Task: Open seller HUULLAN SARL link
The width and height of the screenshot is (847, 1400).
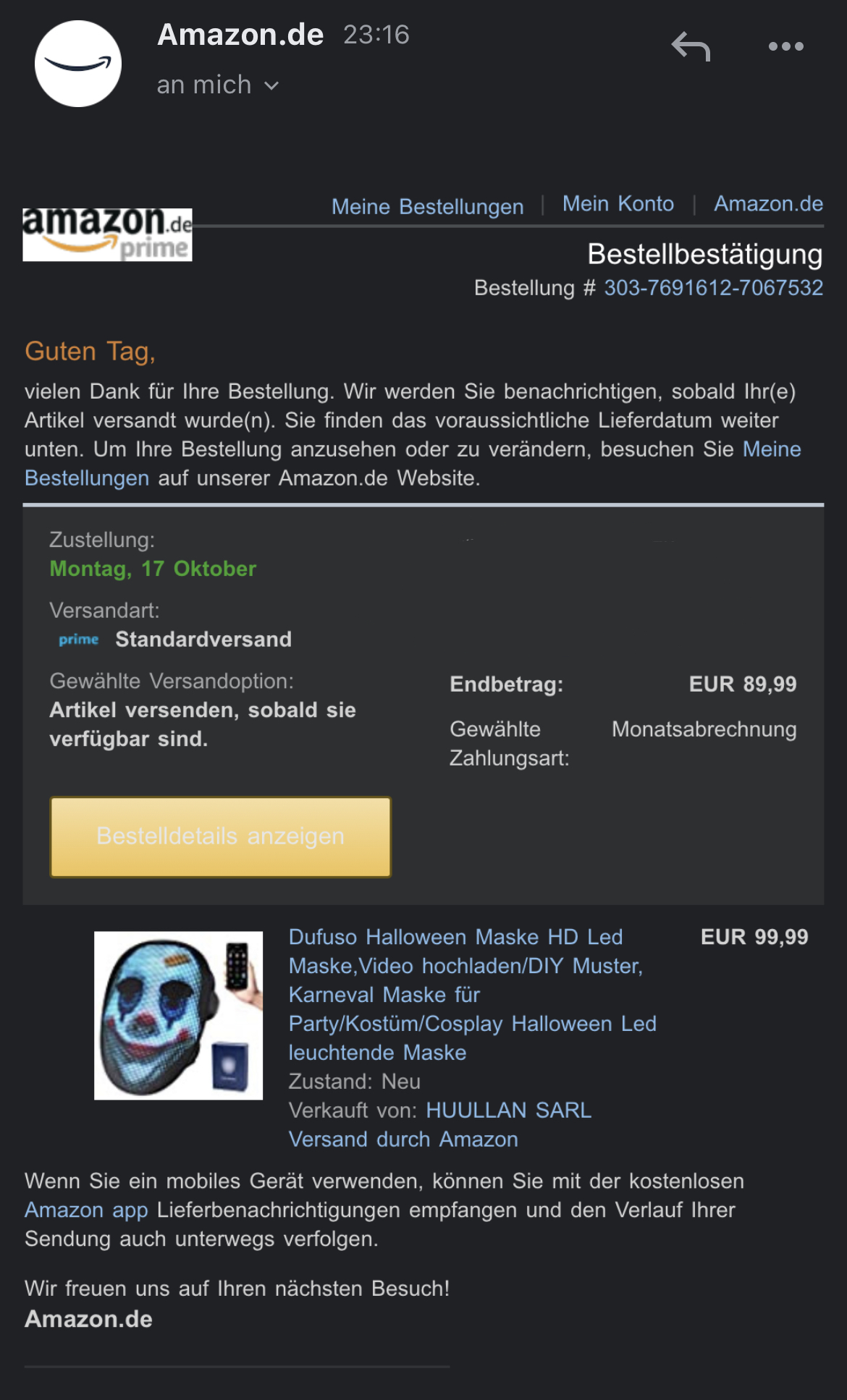Action: (x=508, y=1111)
